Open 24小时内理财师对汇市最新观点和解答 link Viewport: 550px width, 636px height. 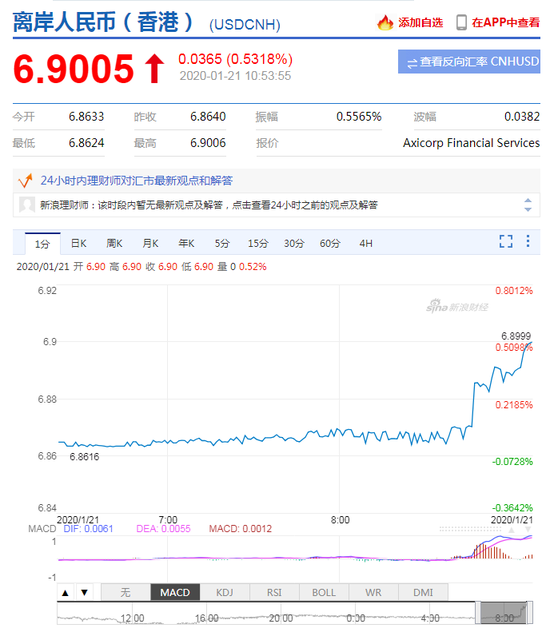click(136, 180)
